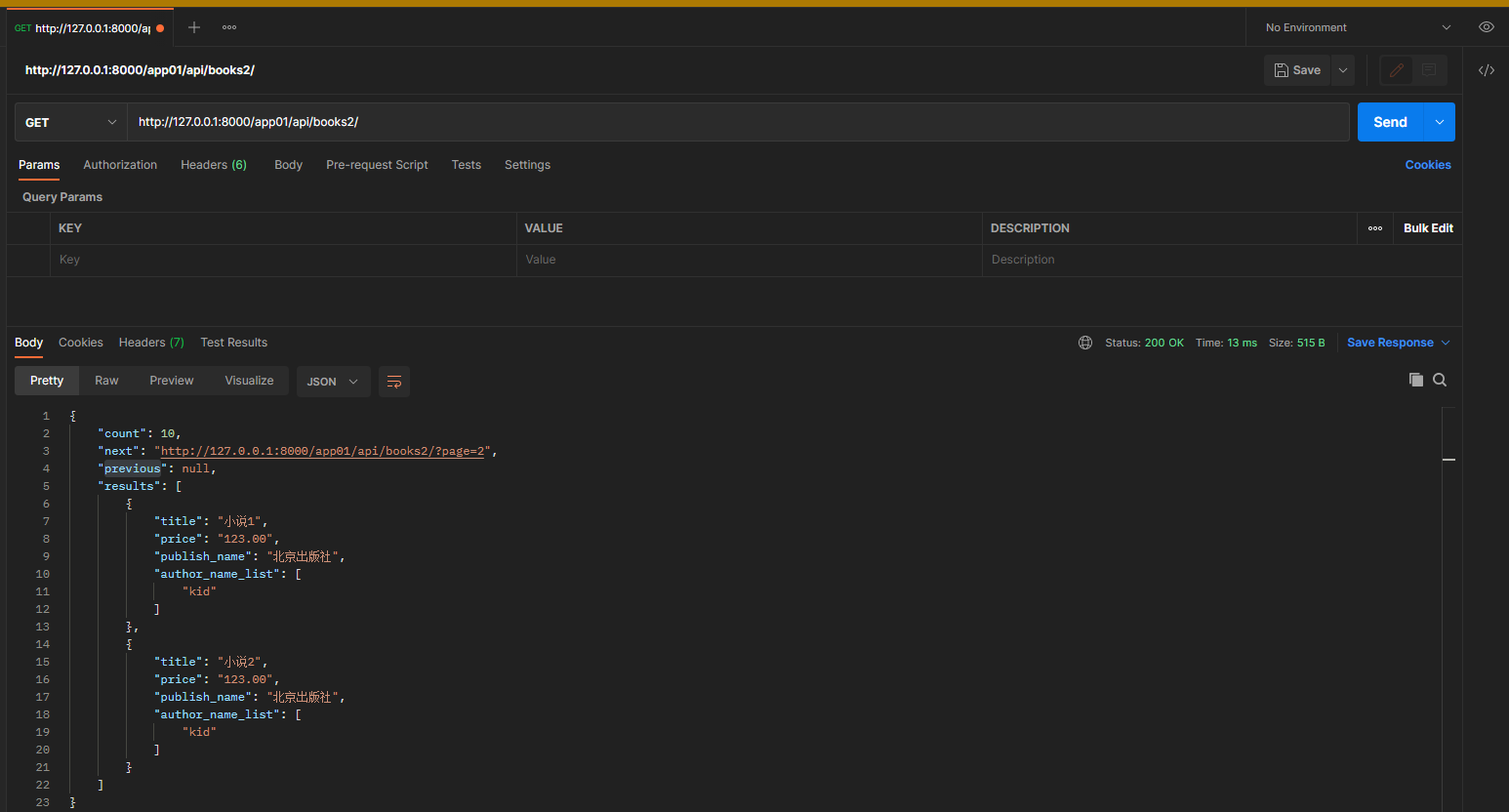Click the "previous" key in response
Image resolution: width=1509 pixels, height=812 pixels.
[133, 468]
